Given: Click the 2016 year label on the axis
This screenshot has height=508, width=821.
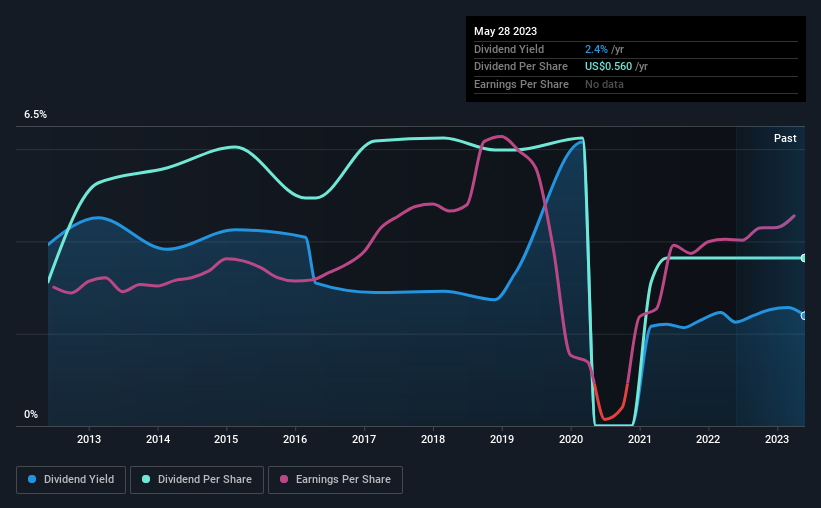Looking at the screenshot, I should pos(295,439).
